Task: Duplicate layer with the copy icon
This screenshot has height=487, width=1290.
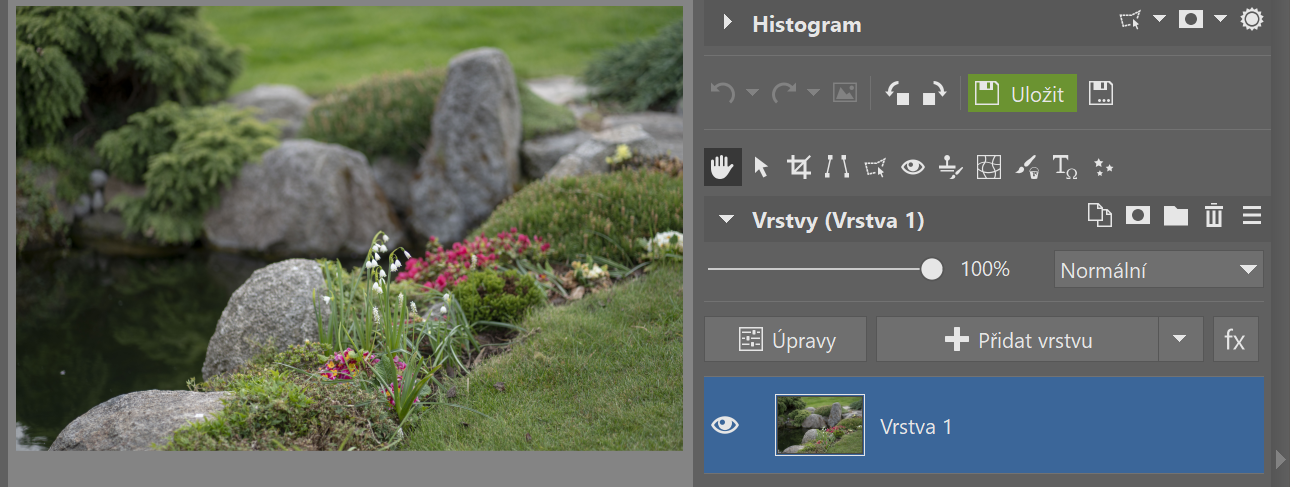Action: point(1100,215)
